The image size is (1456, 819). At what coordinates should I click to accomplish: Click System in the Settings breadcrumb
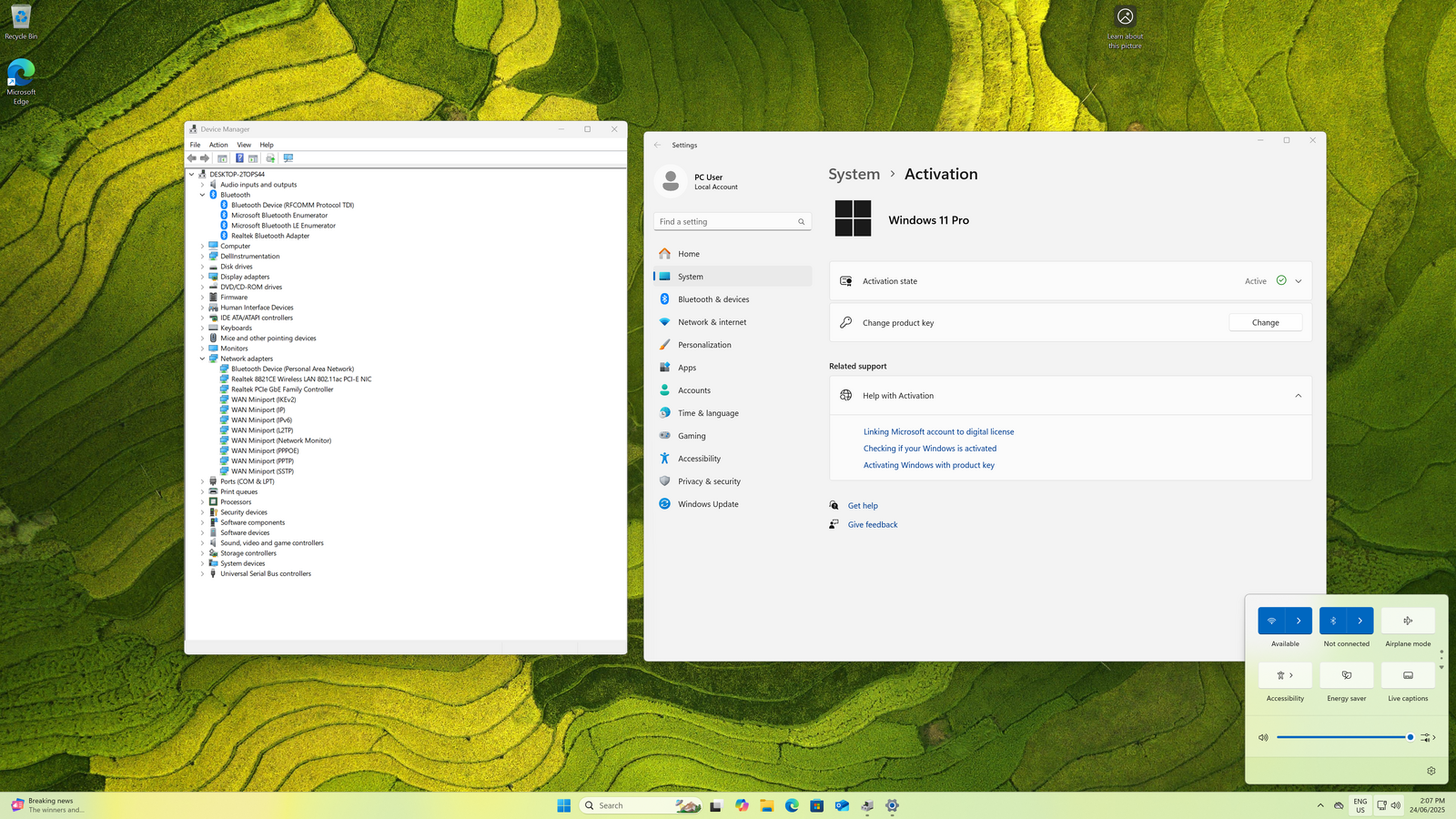854,174
